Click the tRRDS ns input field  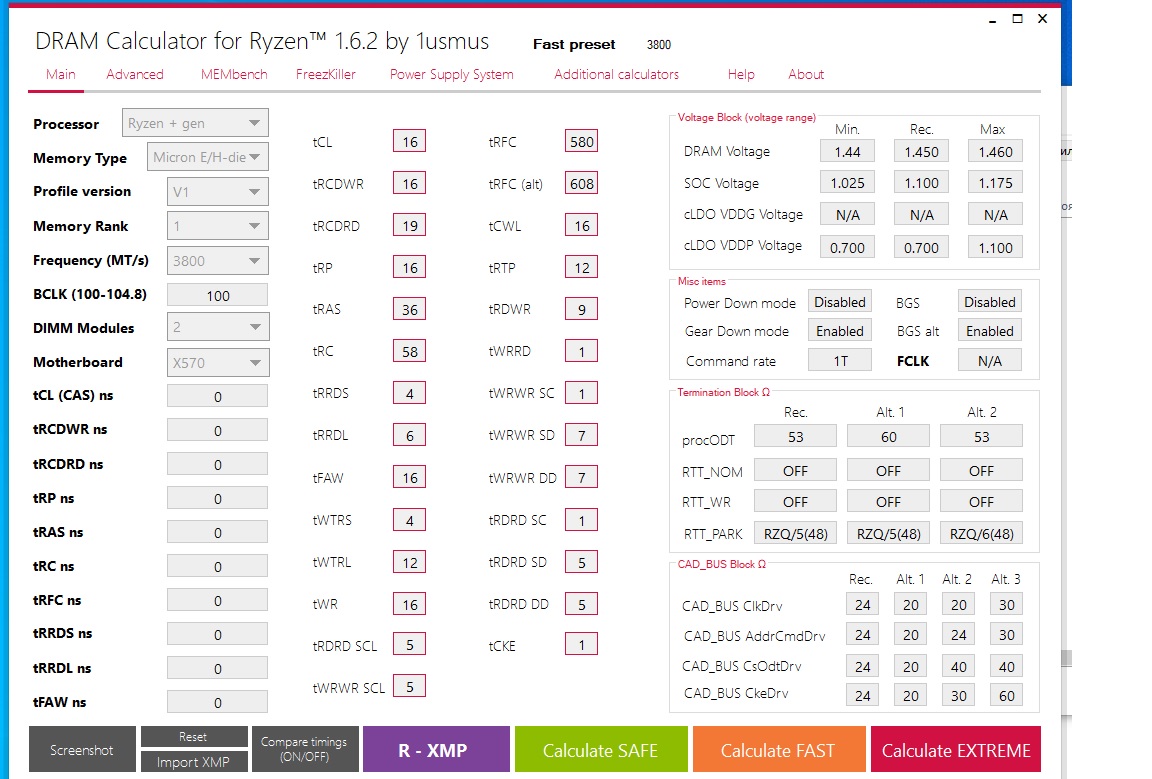pyautogui.click(x=217, y=633)
